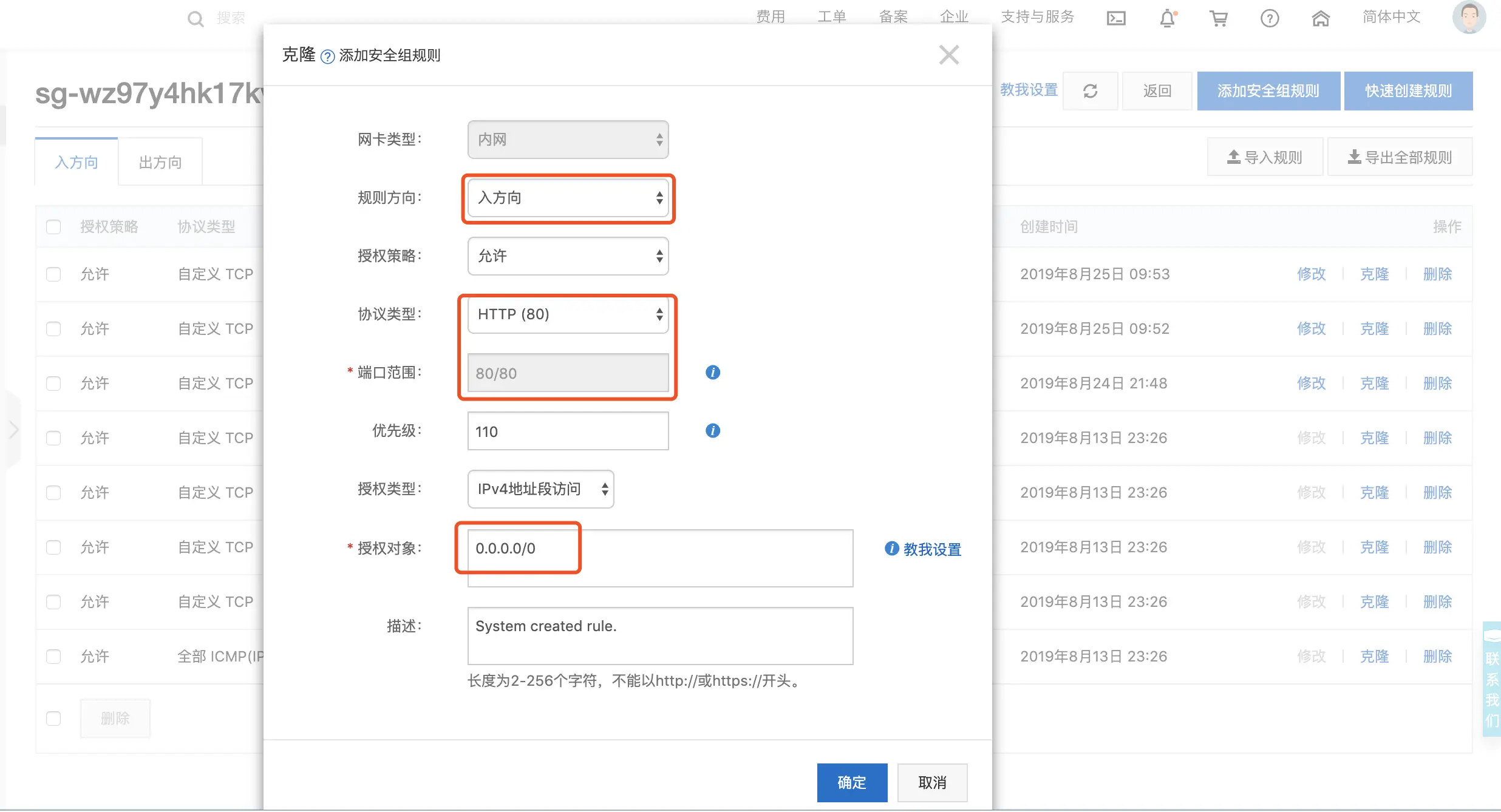The width and height of the screenshot is (1501, 812).
Task: Click the notification bell icon
Action: click(1167, 18)
